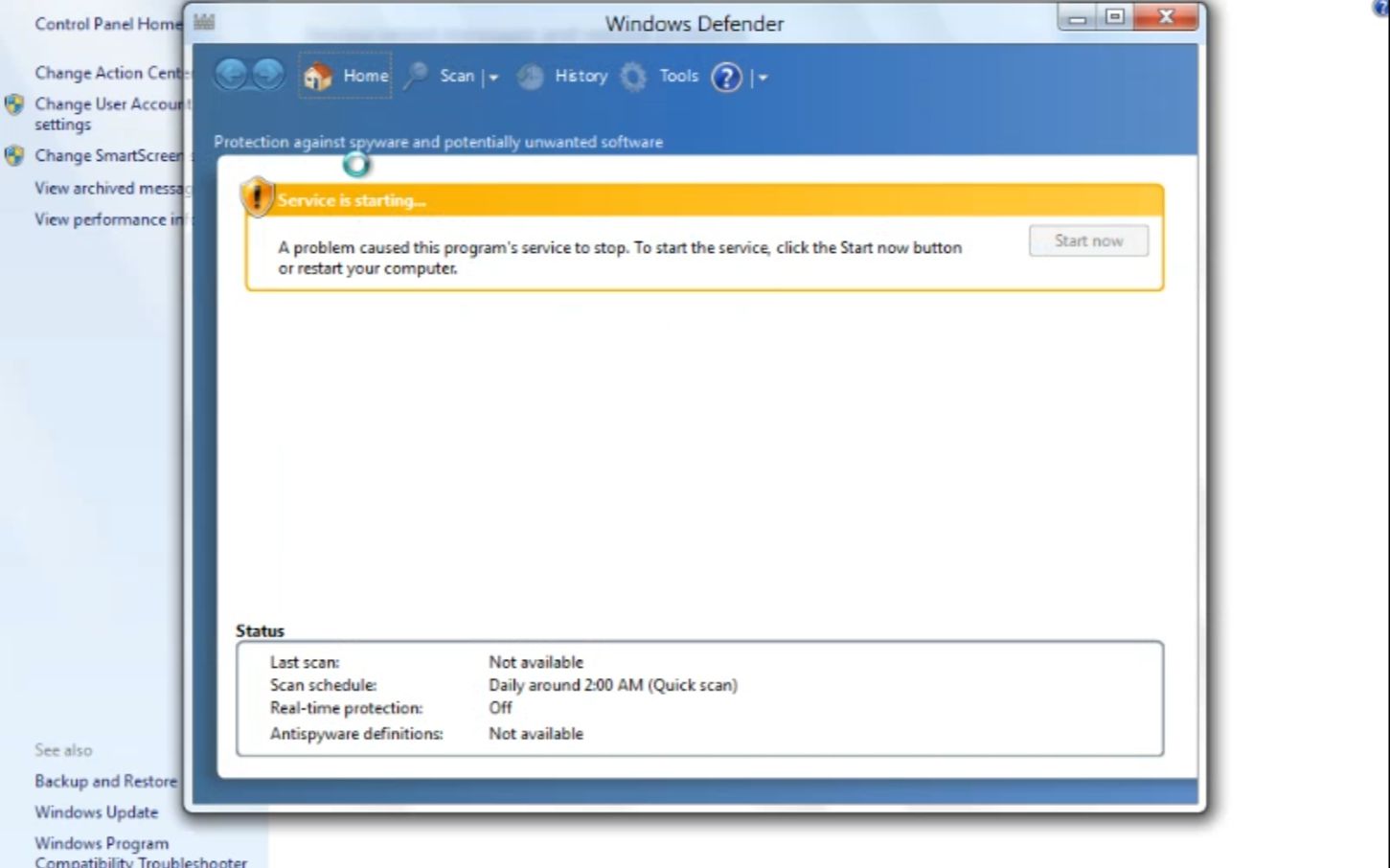Minimize the Windows Defender window
The image size is (1390, 868).
click(1078, 16)
